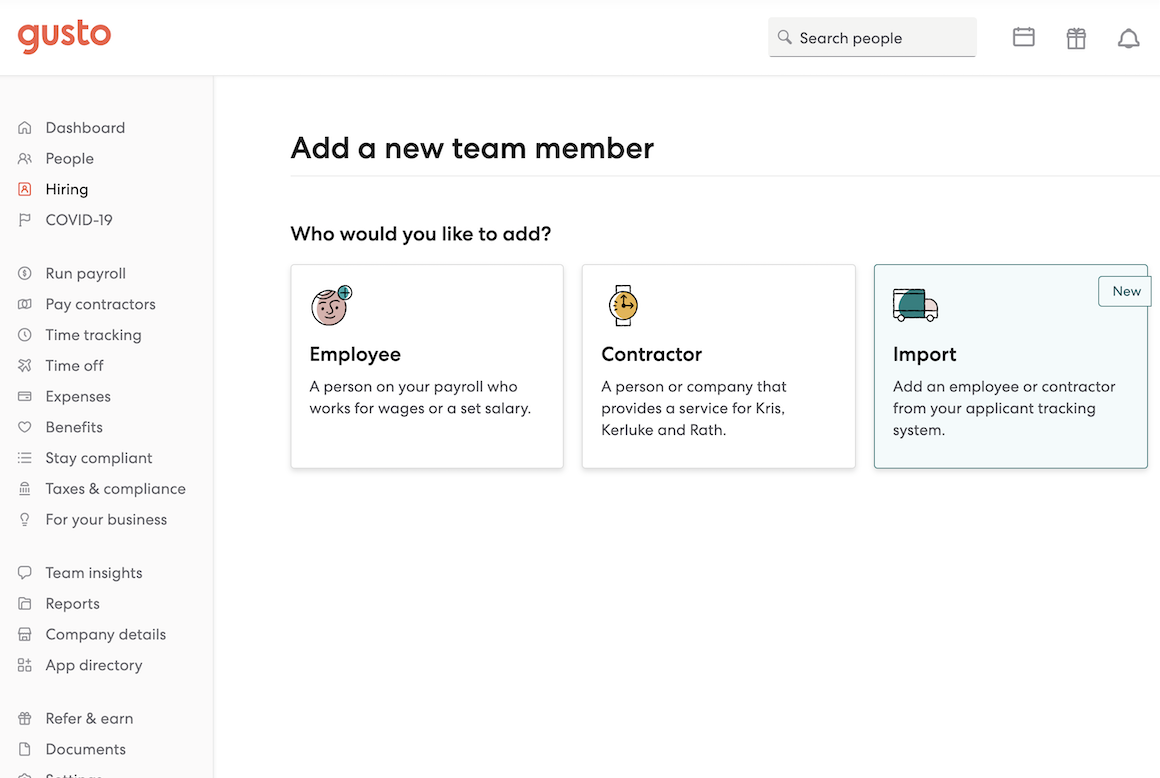The image size is (1160, 778).
Task: Go to Dashboard in sidebar
Action: [x=85, y=128]
